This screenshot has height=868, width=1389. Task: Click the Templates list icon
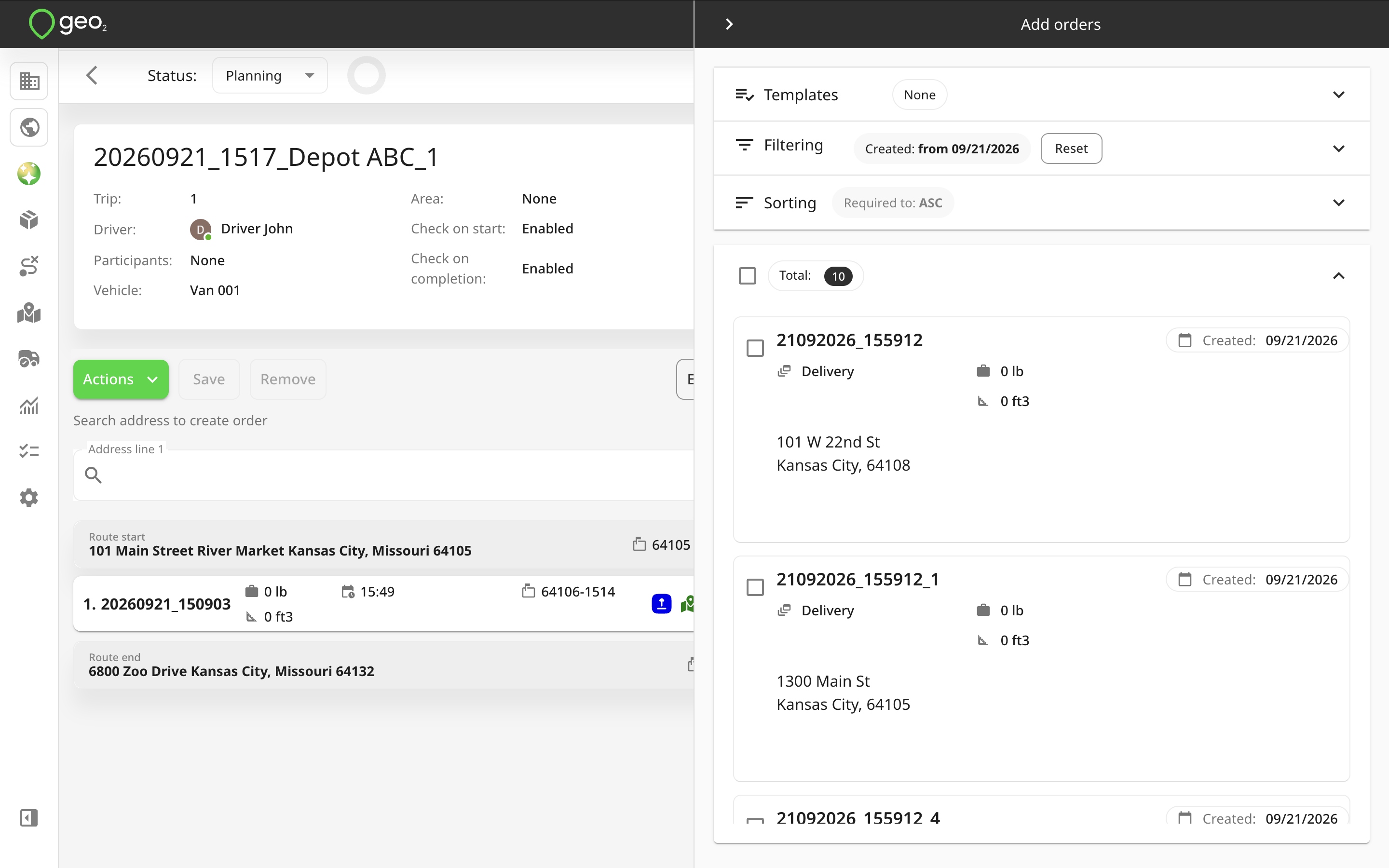point(745,95)
